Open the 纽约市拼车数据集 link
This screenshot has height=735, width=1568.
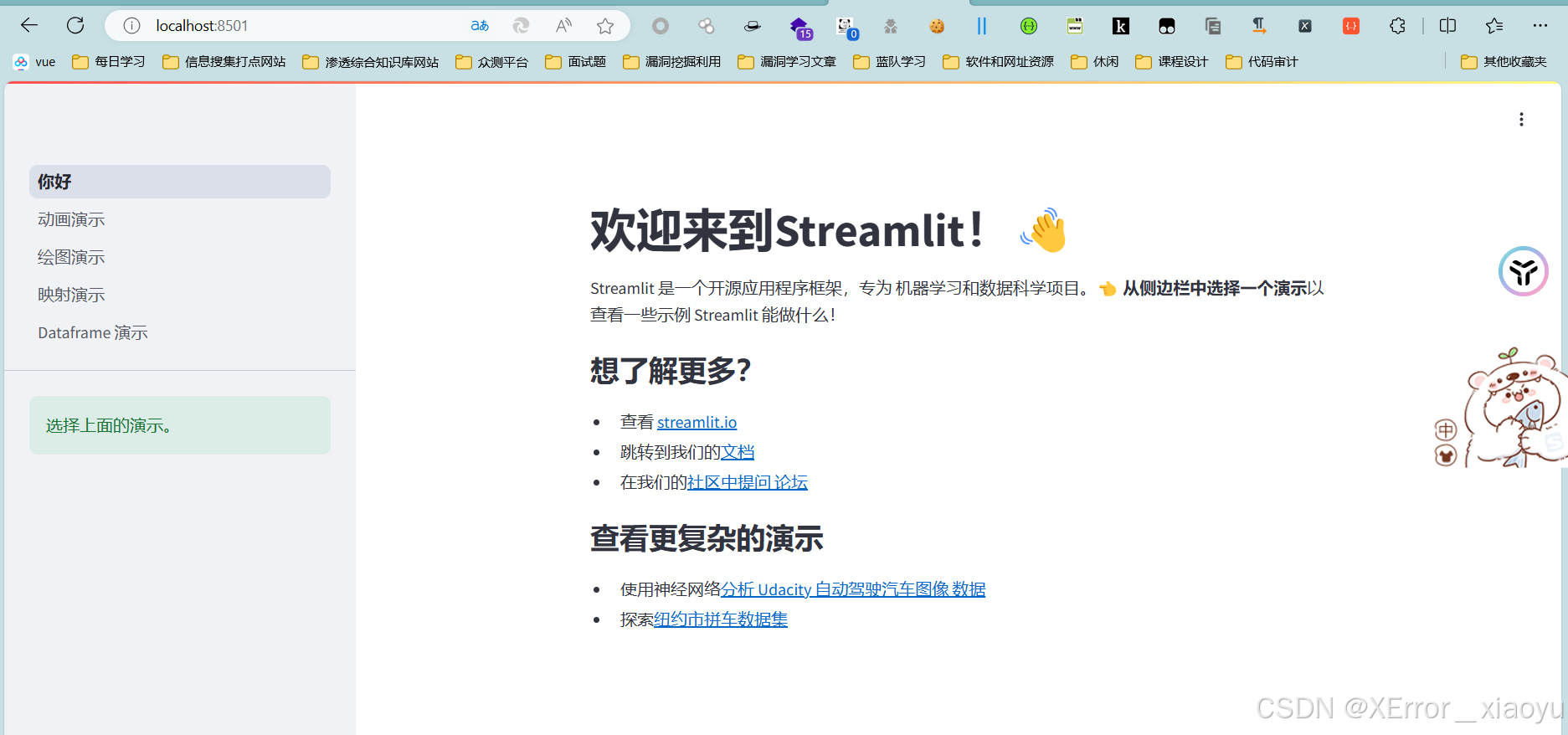721,619
